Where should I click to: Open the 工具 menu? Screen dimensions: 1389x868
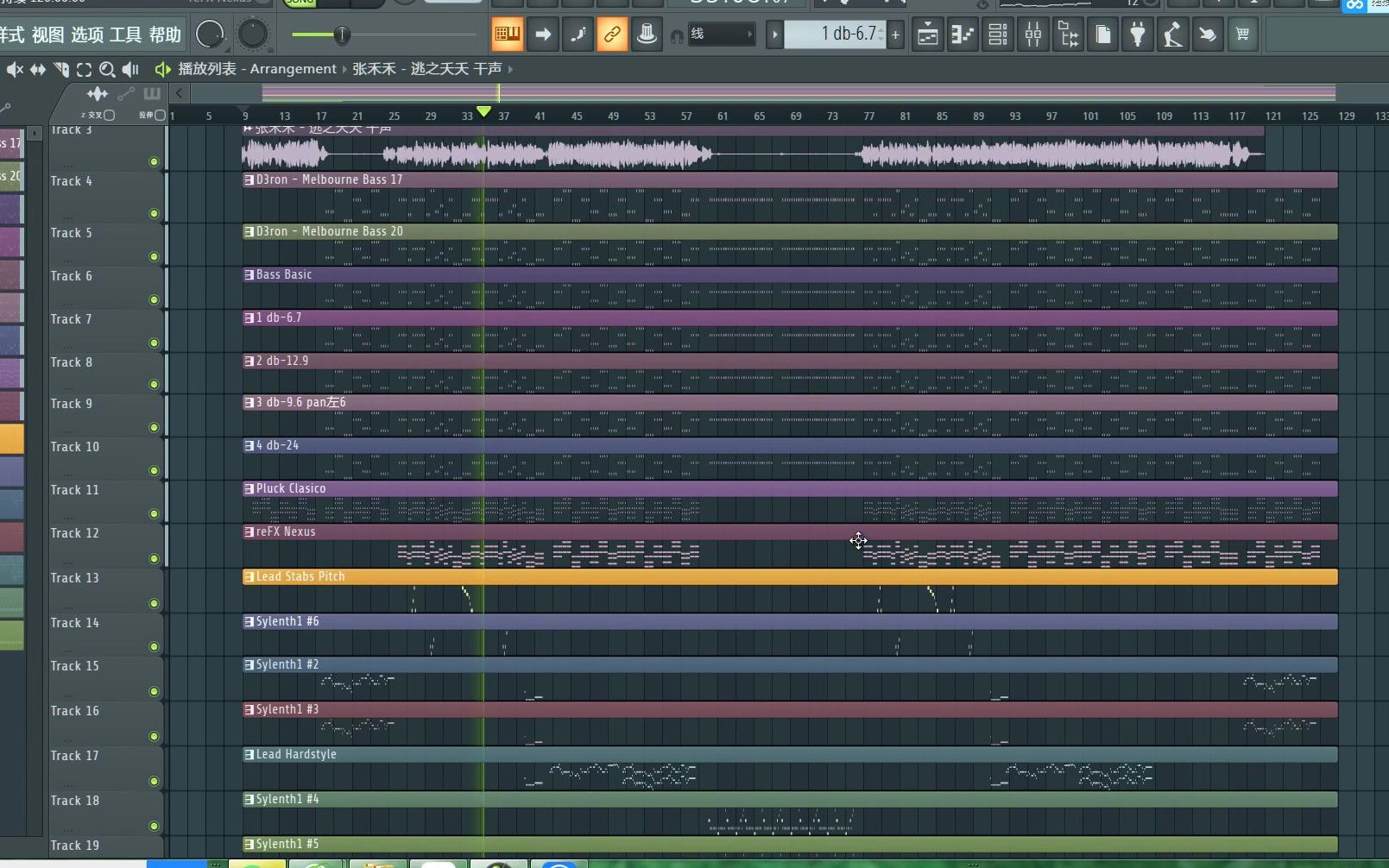(x=125, y=35)
